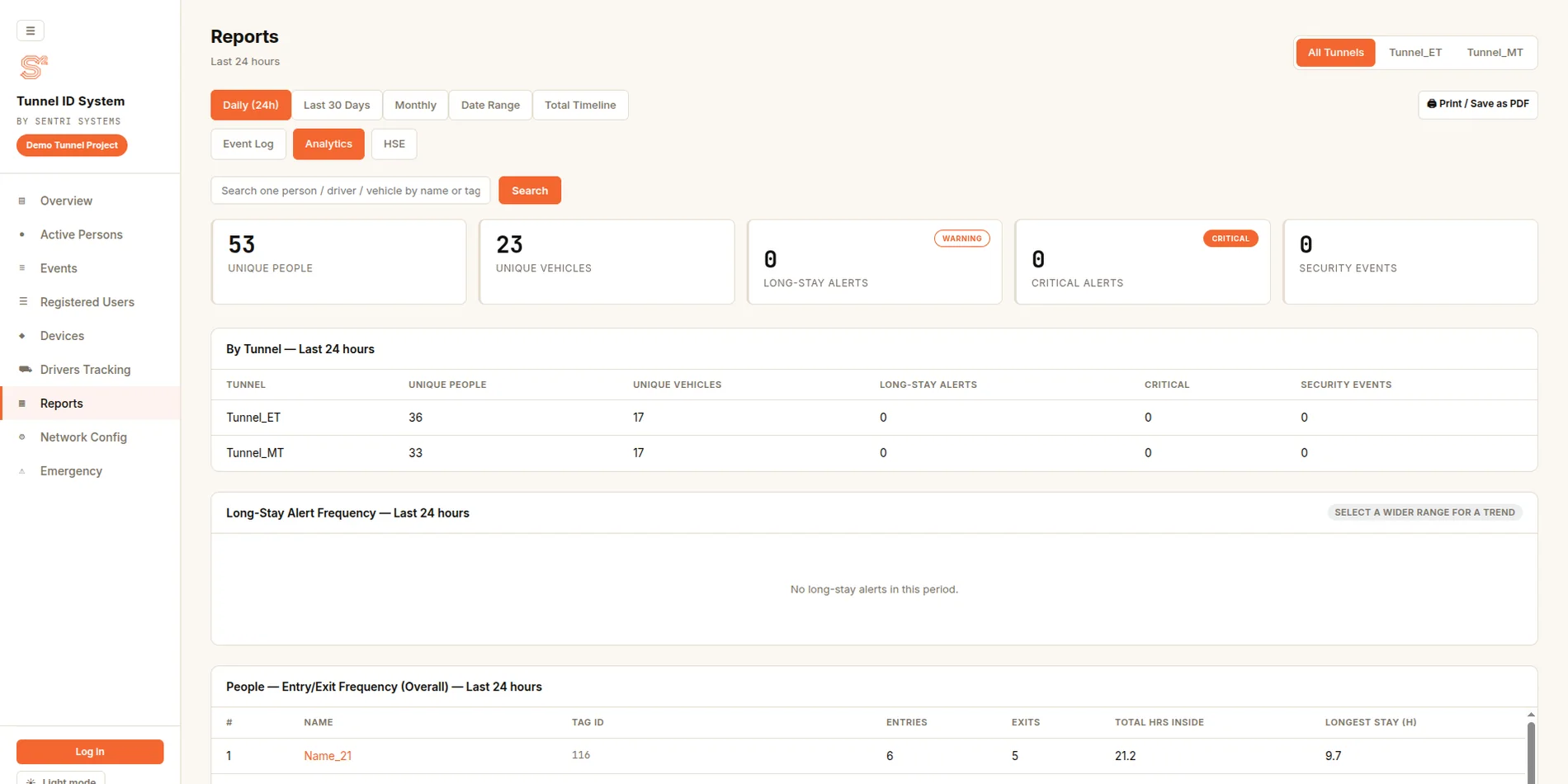This screenshot has height=784, width=1568.
Task: Select the Daily (24h) range
Action: click(251, 105)
